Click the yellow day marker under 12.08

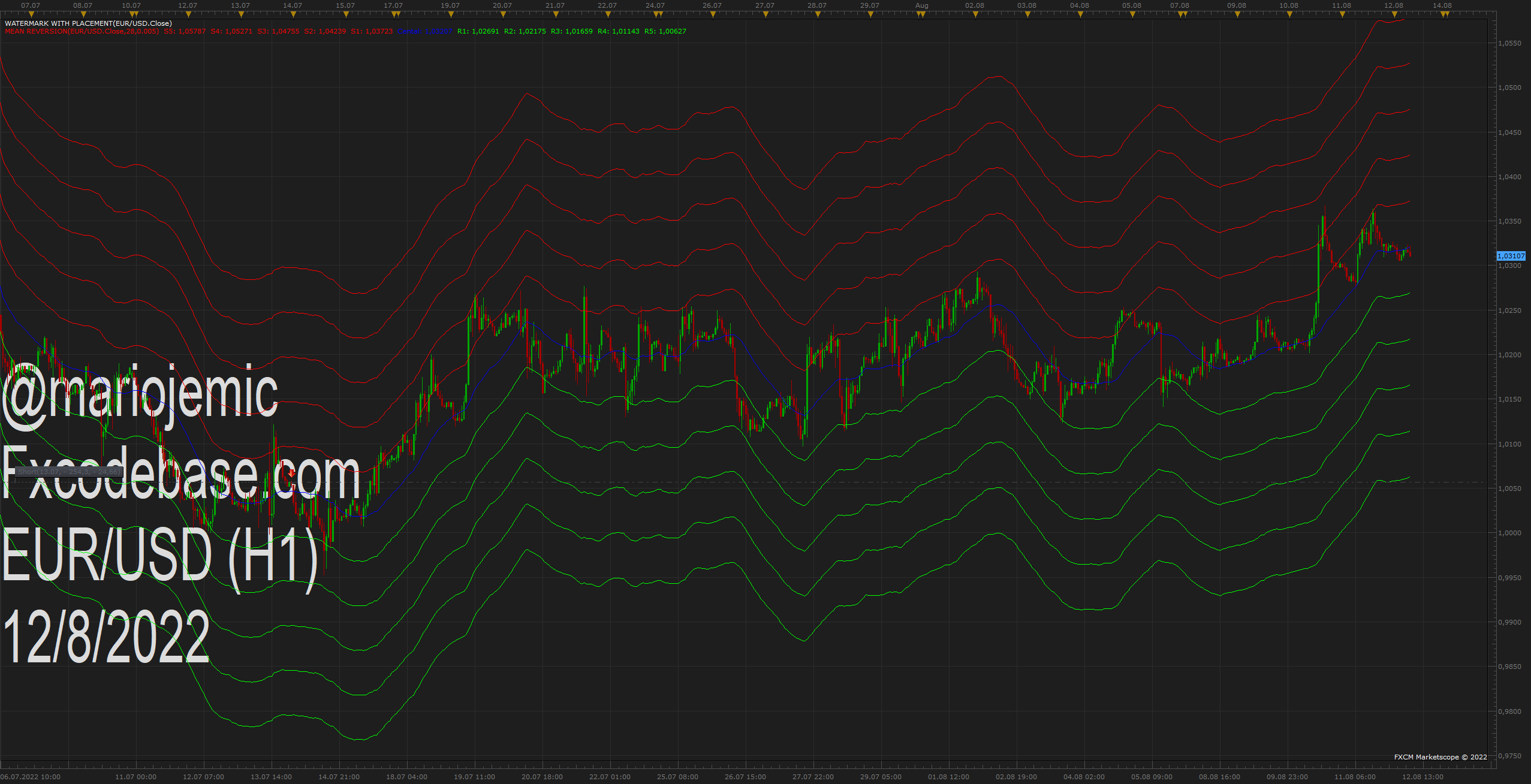pos(1394,14)
